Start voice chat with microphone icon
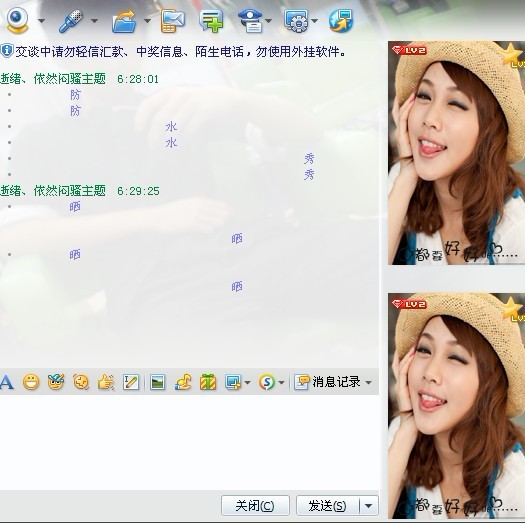Viewport: 525px width, 523px height. click(x=71, y=21)
